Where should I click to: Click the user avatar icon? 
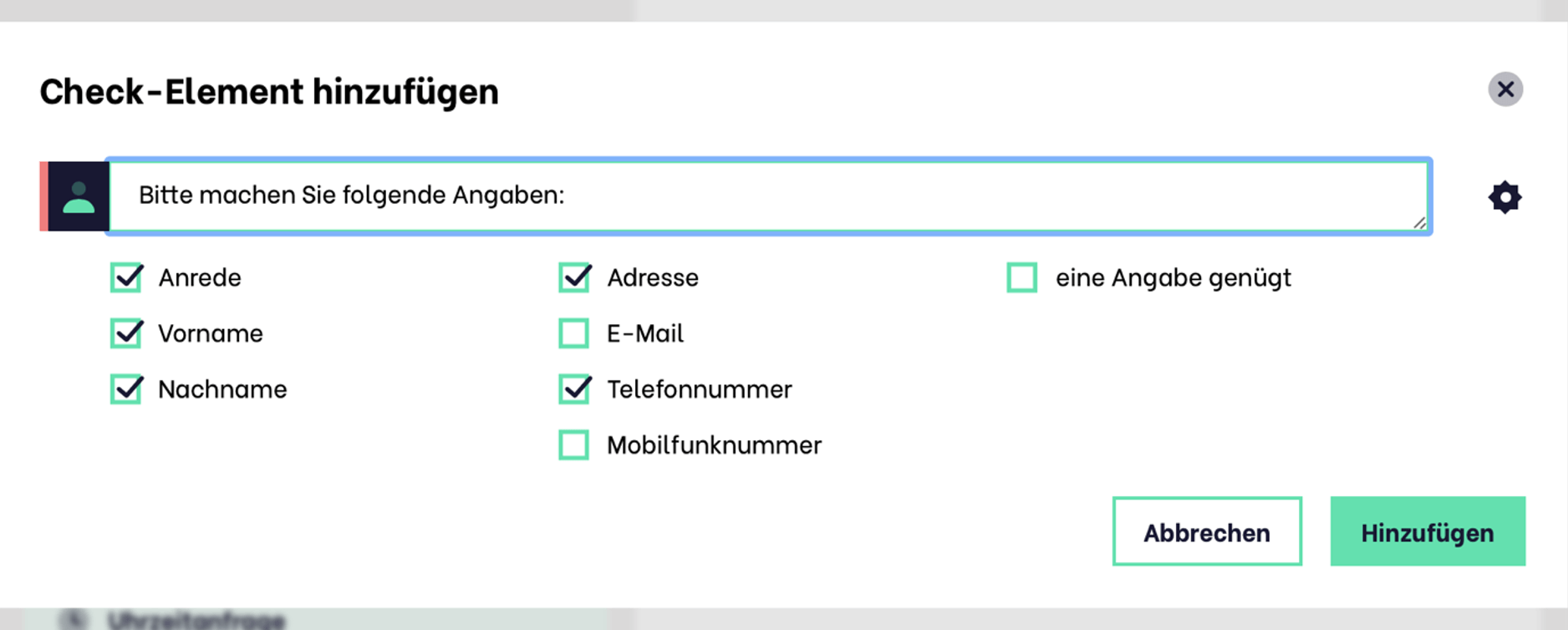[x=79, y=196]
